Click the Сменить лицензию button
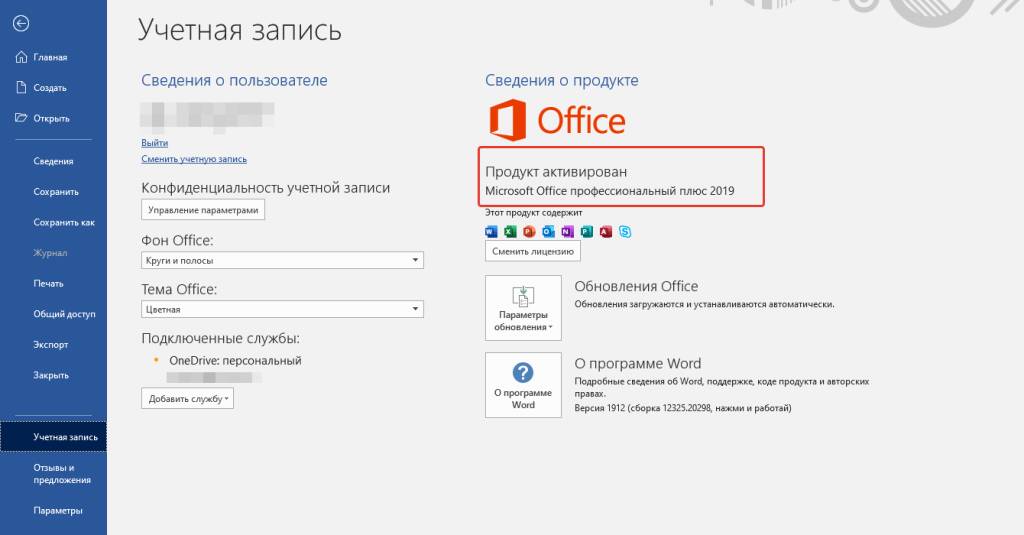This screenshot has width=1024, height=535. click(x=533, y=251)
